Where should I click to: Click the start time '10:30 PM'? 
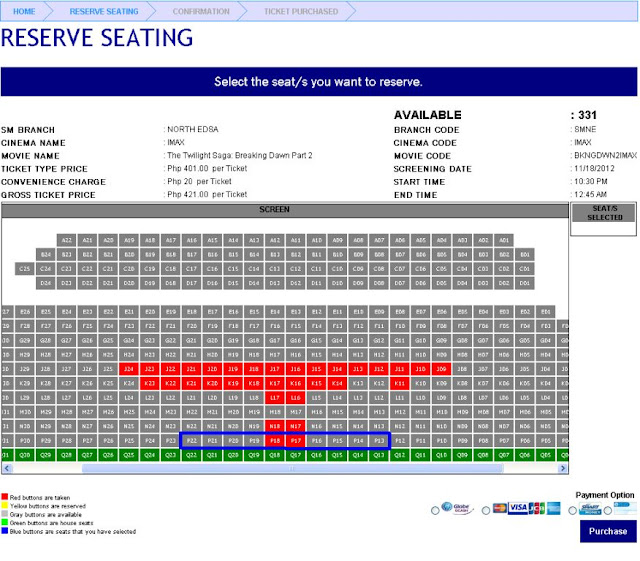[591, 181]
